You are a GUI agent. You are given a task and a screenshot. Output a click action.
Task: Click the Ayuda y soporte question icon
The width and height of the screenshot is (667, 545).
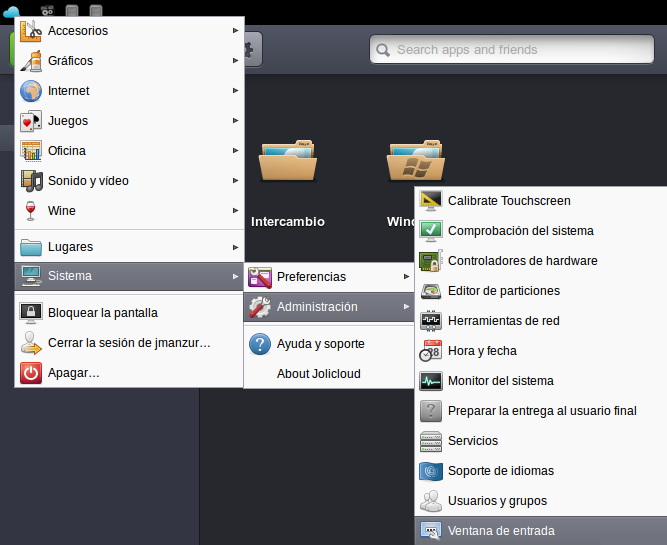point(260,344)
